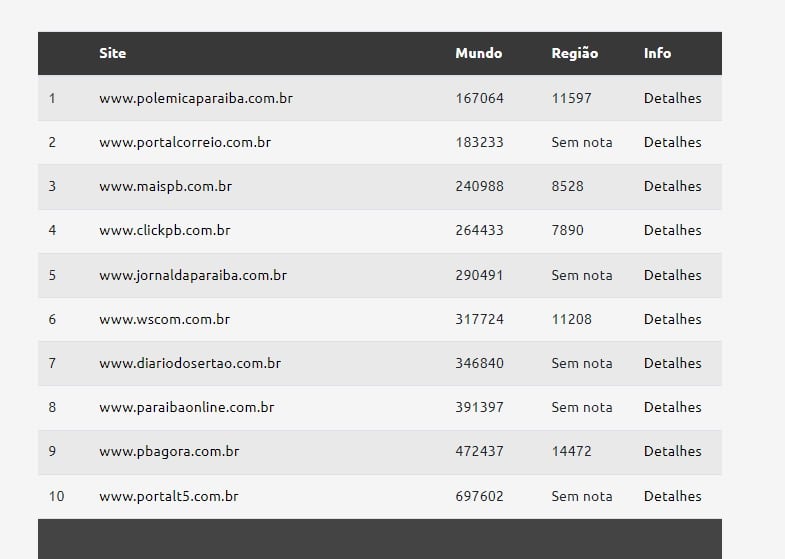The width and height of the screenshot is (785, 559).
Task: Select Região value 14472
Action: coord(571,451)
